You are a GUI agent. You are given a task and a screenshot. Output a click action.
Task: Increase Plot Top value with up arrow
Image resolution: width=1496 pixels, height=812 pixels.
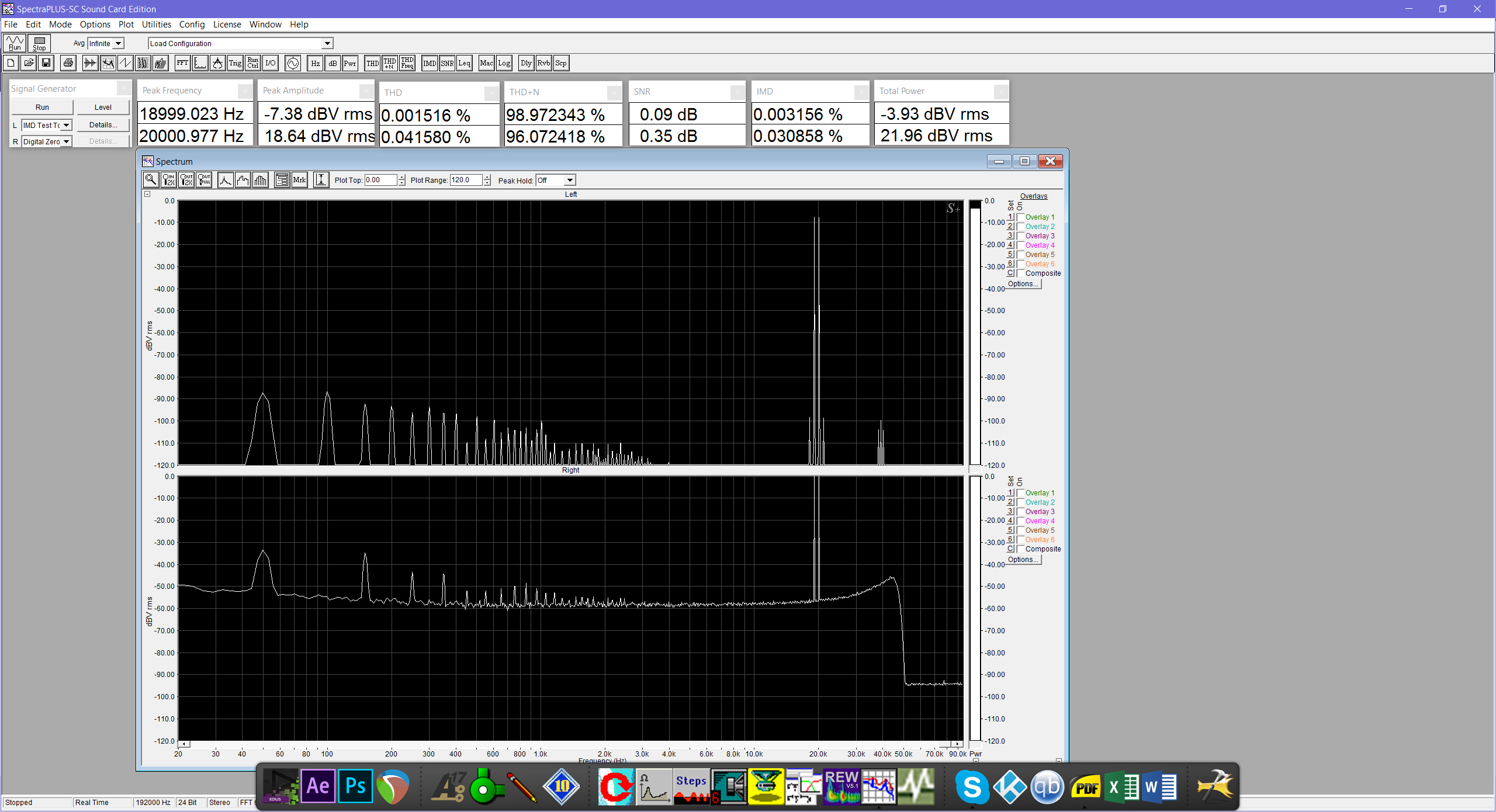coord(401,177)
